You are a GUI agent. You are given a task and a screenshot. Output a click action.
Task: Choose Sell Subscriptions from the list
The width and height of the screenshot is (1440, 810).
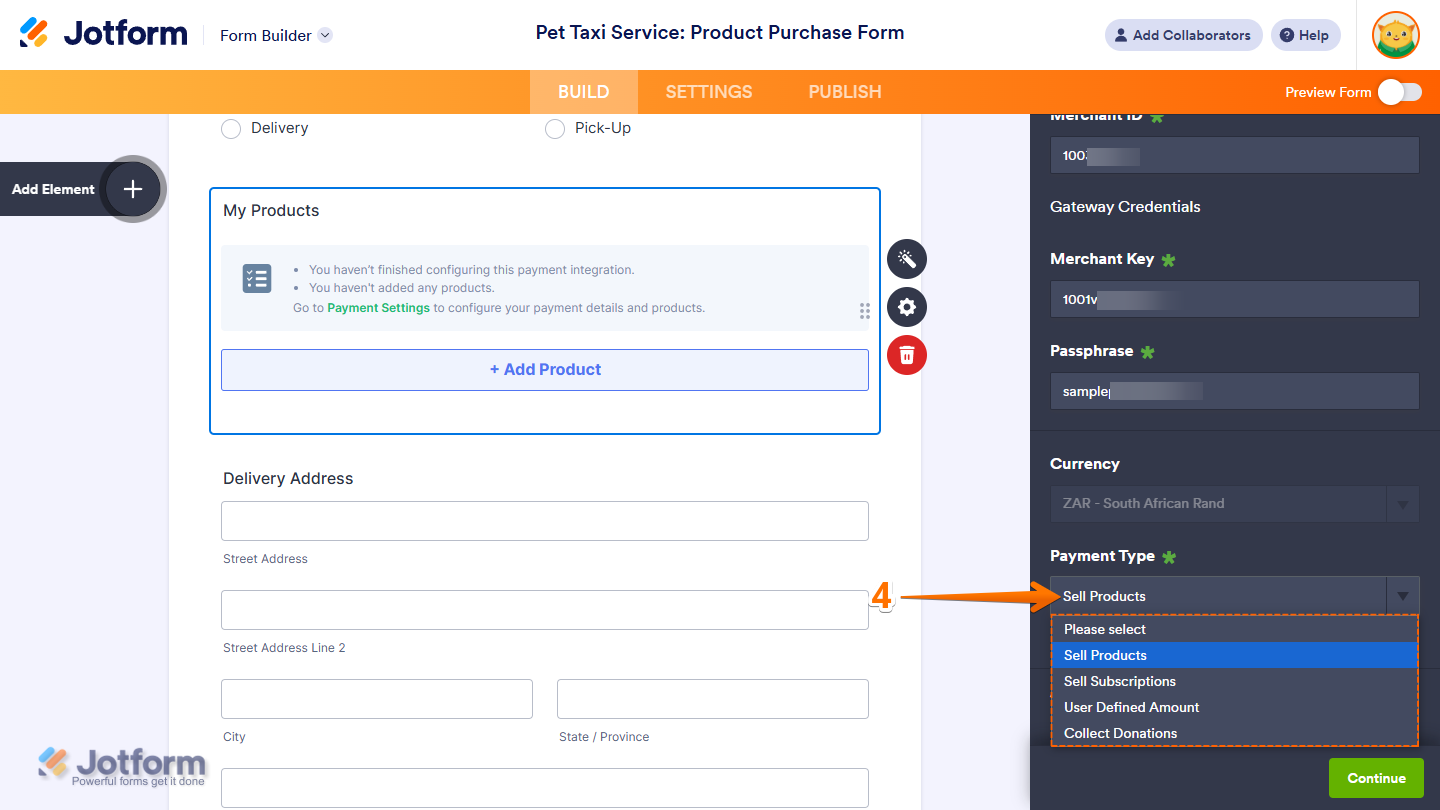[1120, 681]
